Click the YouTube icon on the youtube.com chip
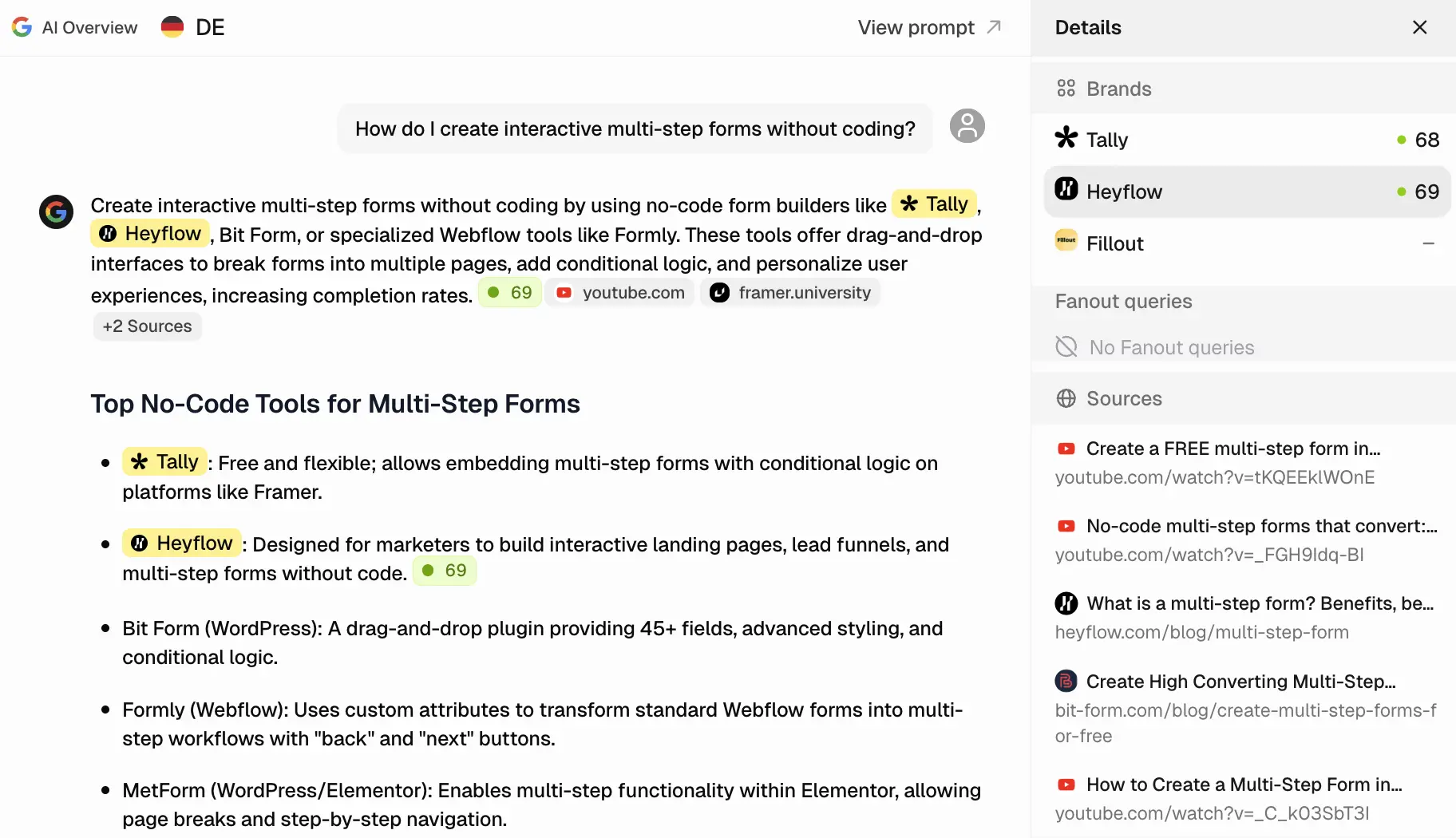This screenshot has height=838, width=1456. click(564, 293)
